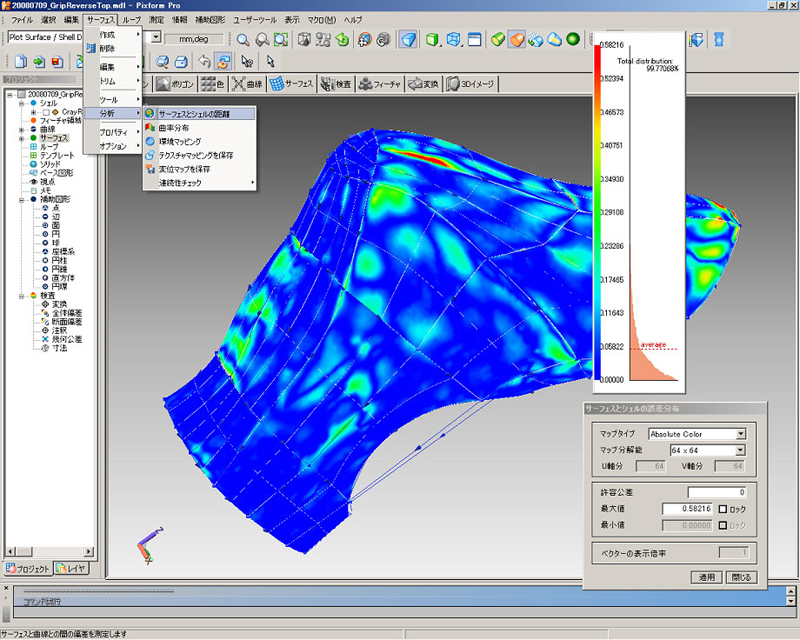800x640 pixels.
Task: Expand the 曲線 node in project tree
Action: [x=21, y=129]
